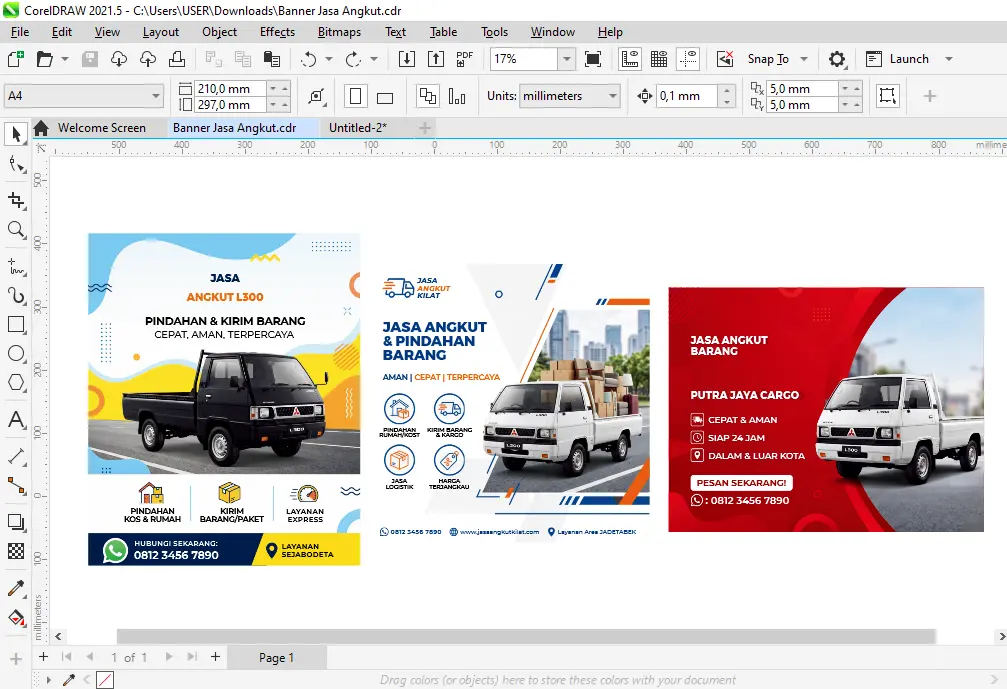Open the Bitmaps menu
The height and width of the screenshot is (689, 1007).
[x=339, y=32]
